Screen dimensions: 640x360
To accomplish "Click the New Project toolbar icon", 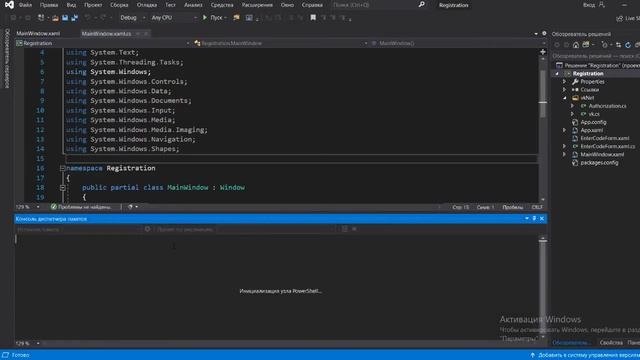I will coord(41,18).
